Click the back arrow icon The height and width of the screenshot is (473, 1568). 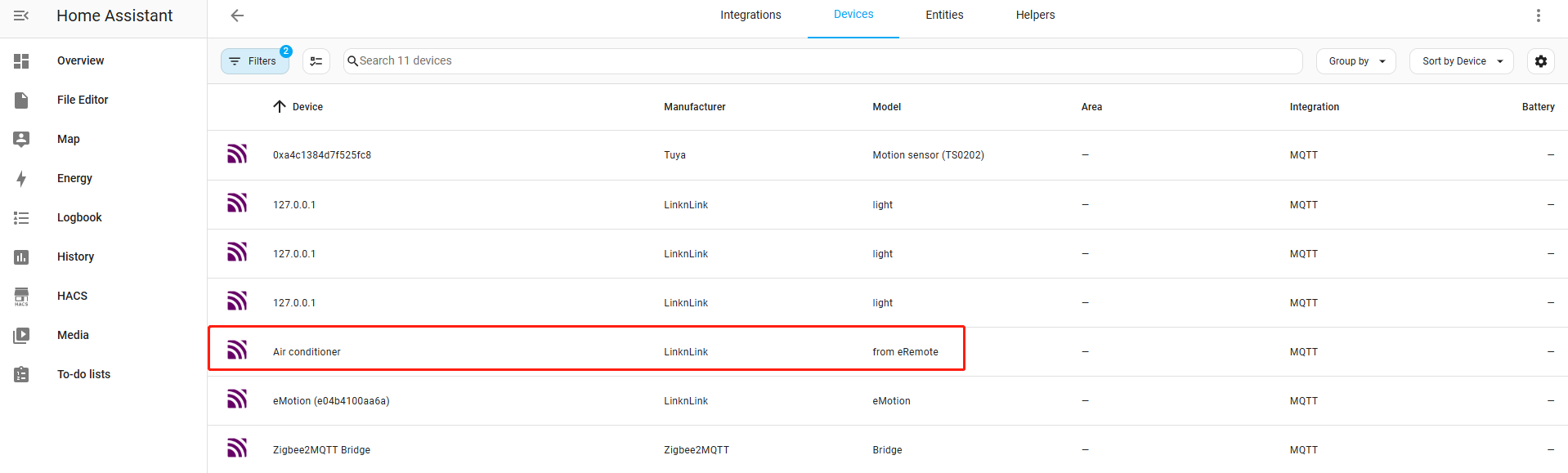click(x=237, y=16)
